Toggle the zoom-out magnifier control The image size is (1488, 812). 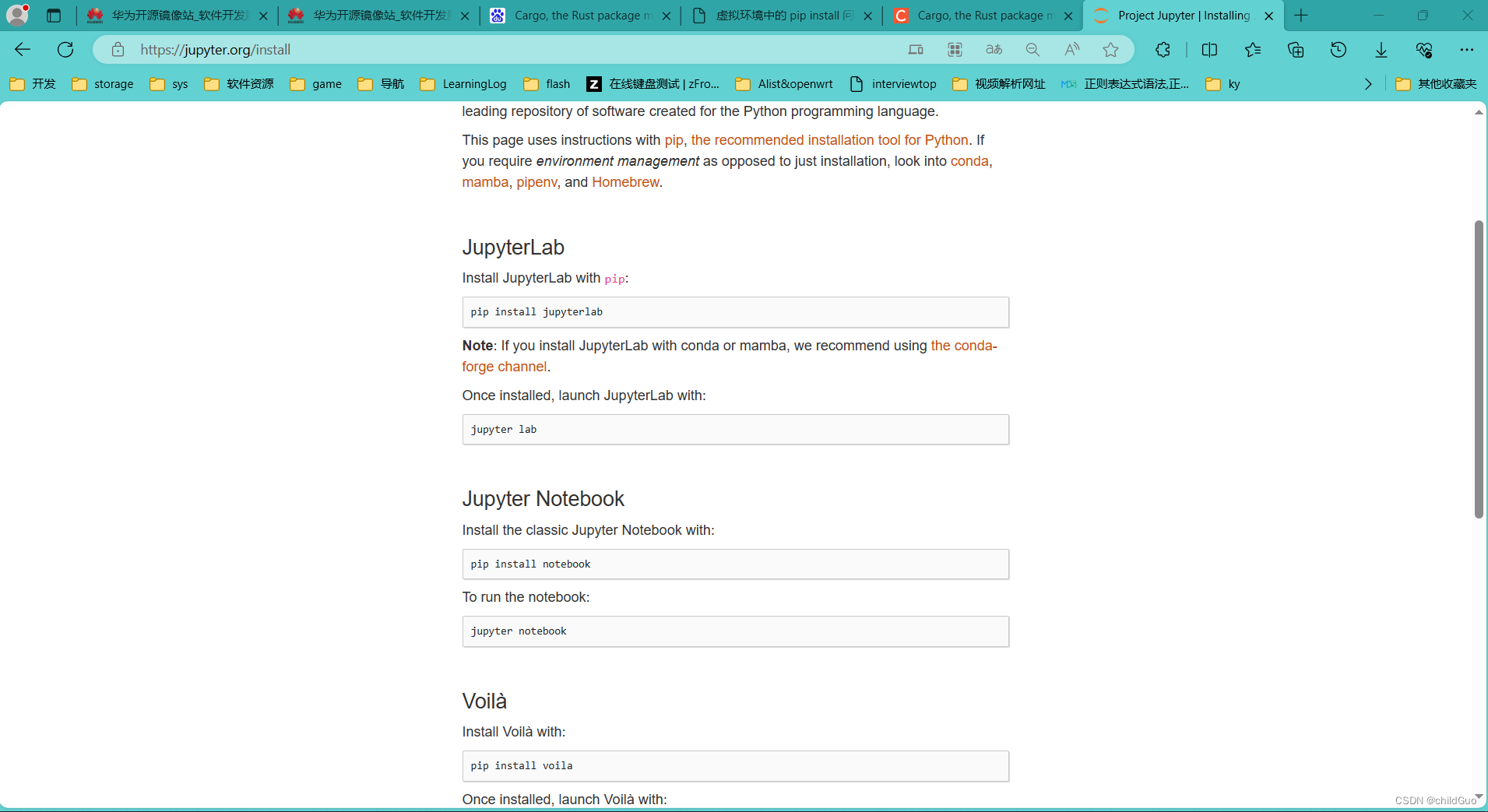(1032, 49)
